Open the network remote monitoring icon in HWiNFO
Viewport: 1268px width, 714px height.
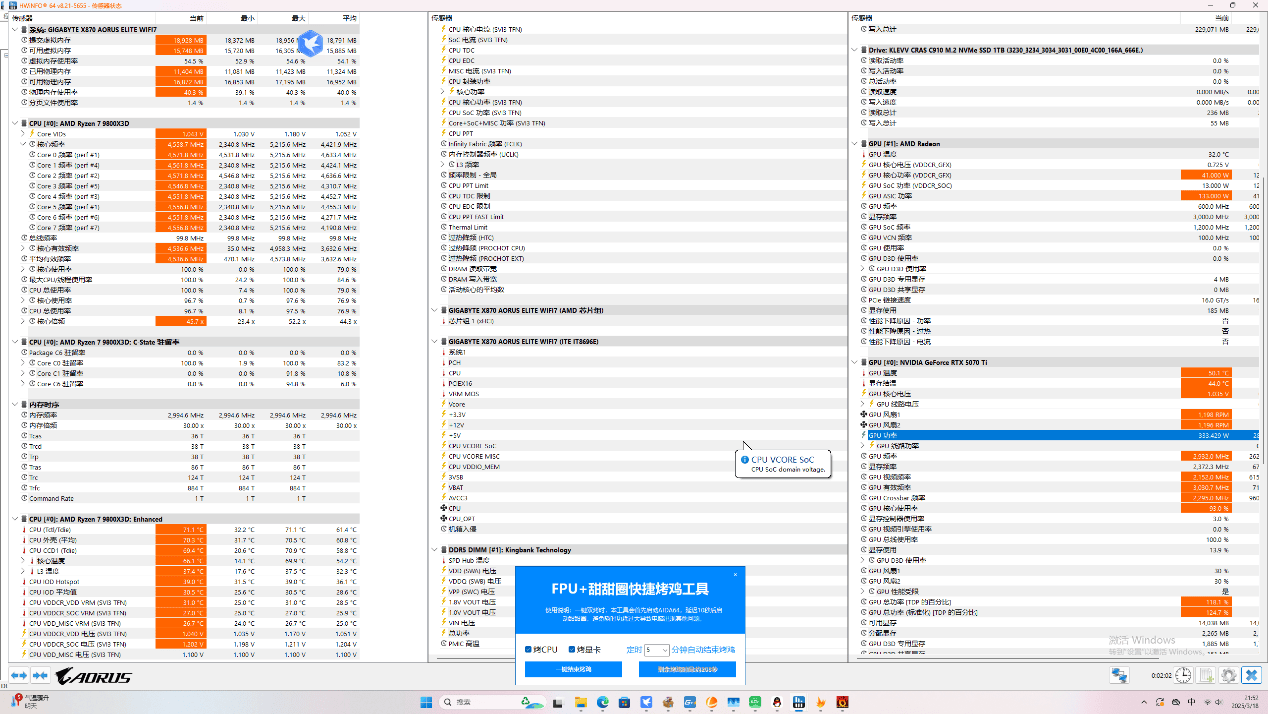1119,676
